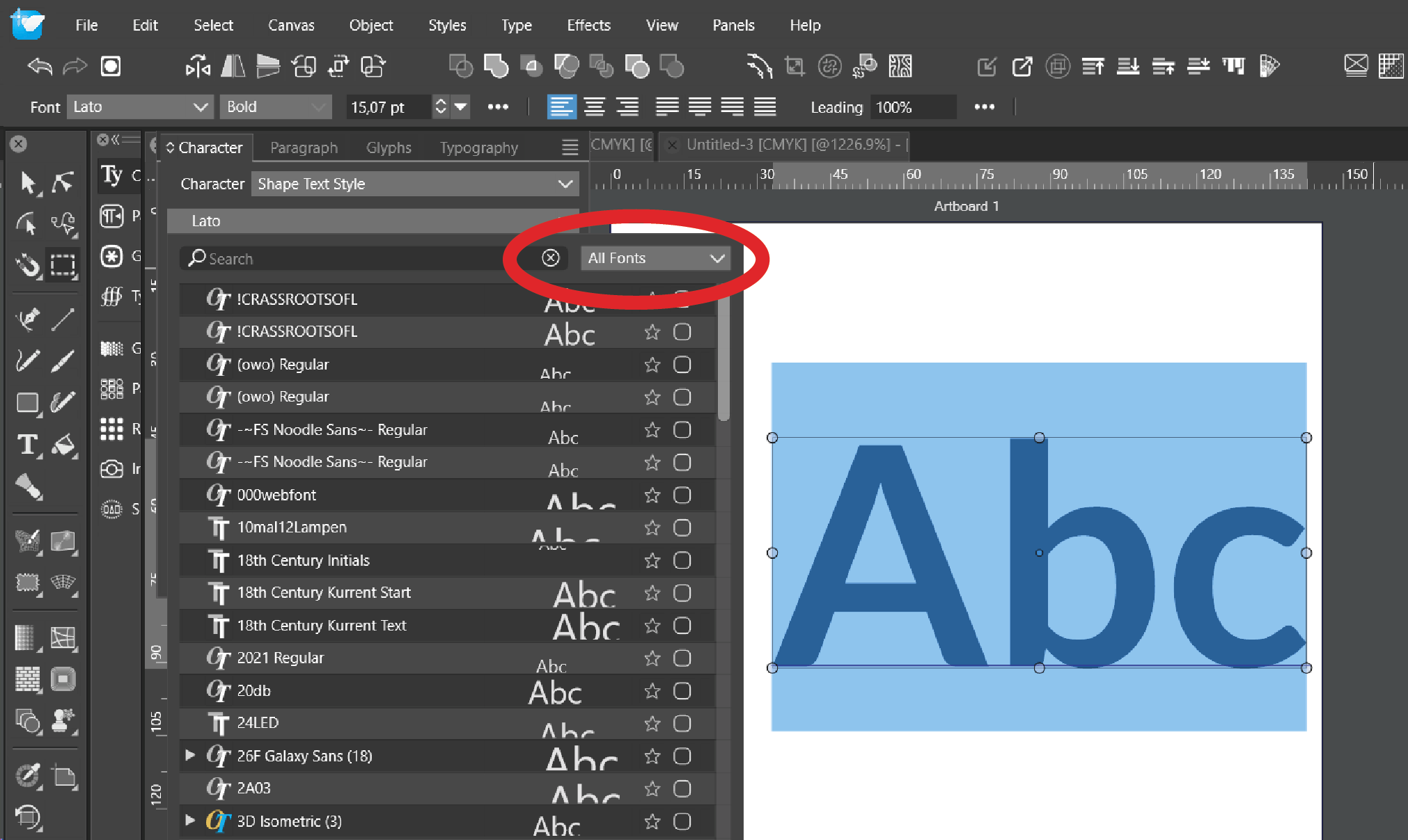Select the Text tool in toolbox
Image resolution: width=1408 pixels, height=840 pixels.
tap(26, 445)
